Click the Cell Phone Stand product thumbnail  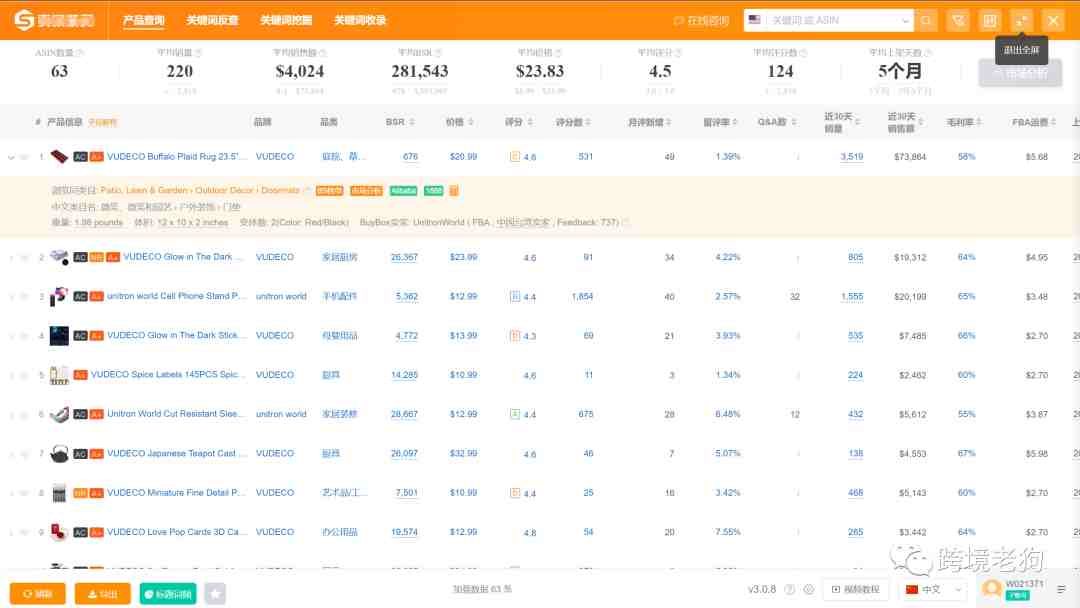click(59, 296)
